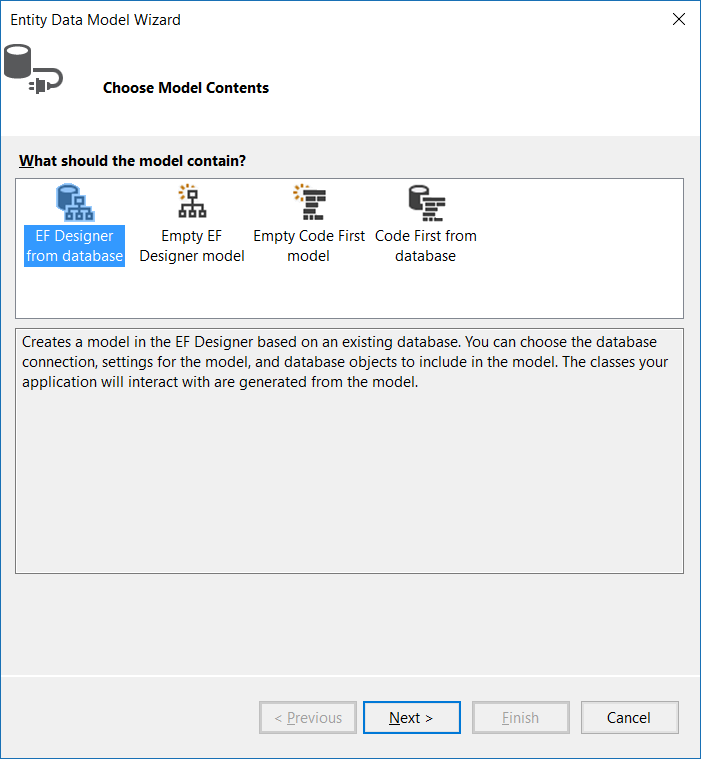Click the 'Code First from database' label
Screen dimensions: 701x759
[426, 246]
